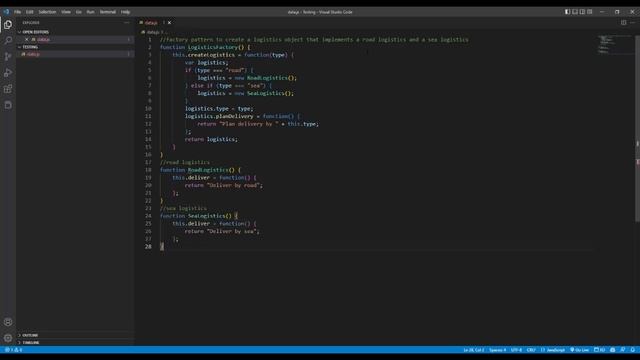Open Explorer Views and More Actions ellipsis
This screenshot has width=640, height=360.
click(x=127, y=23)
